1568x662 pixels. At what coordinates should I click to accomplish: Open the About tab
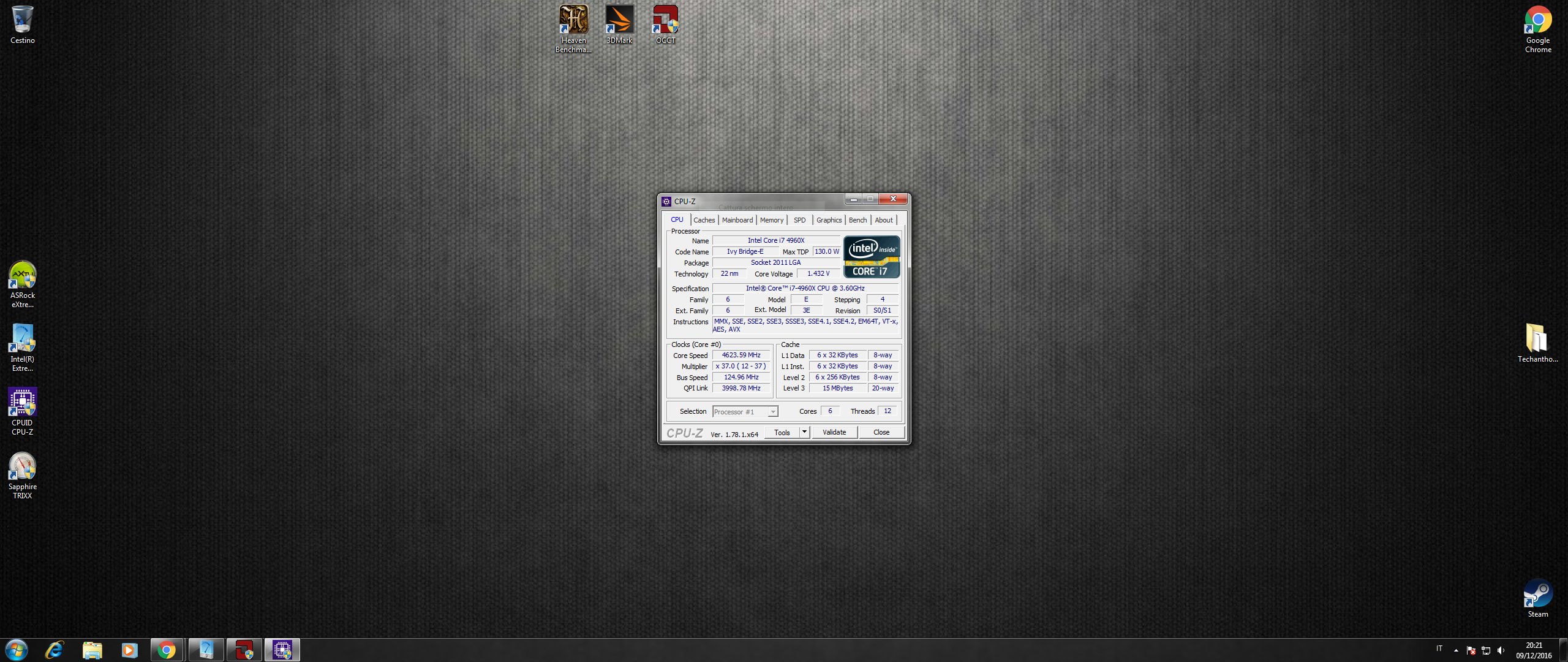(883, 220)
